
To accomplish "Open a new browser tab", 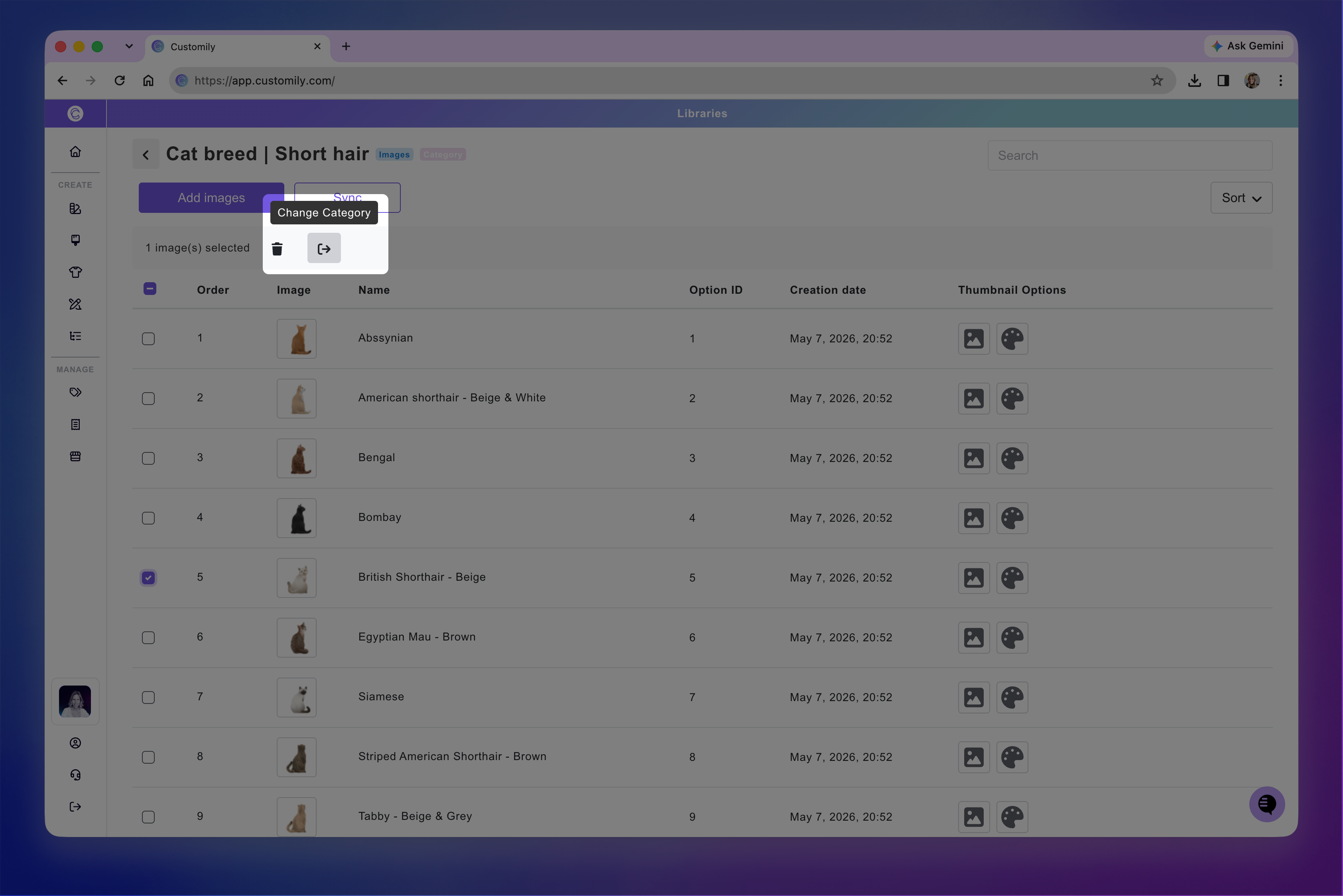I will (346, 46).
